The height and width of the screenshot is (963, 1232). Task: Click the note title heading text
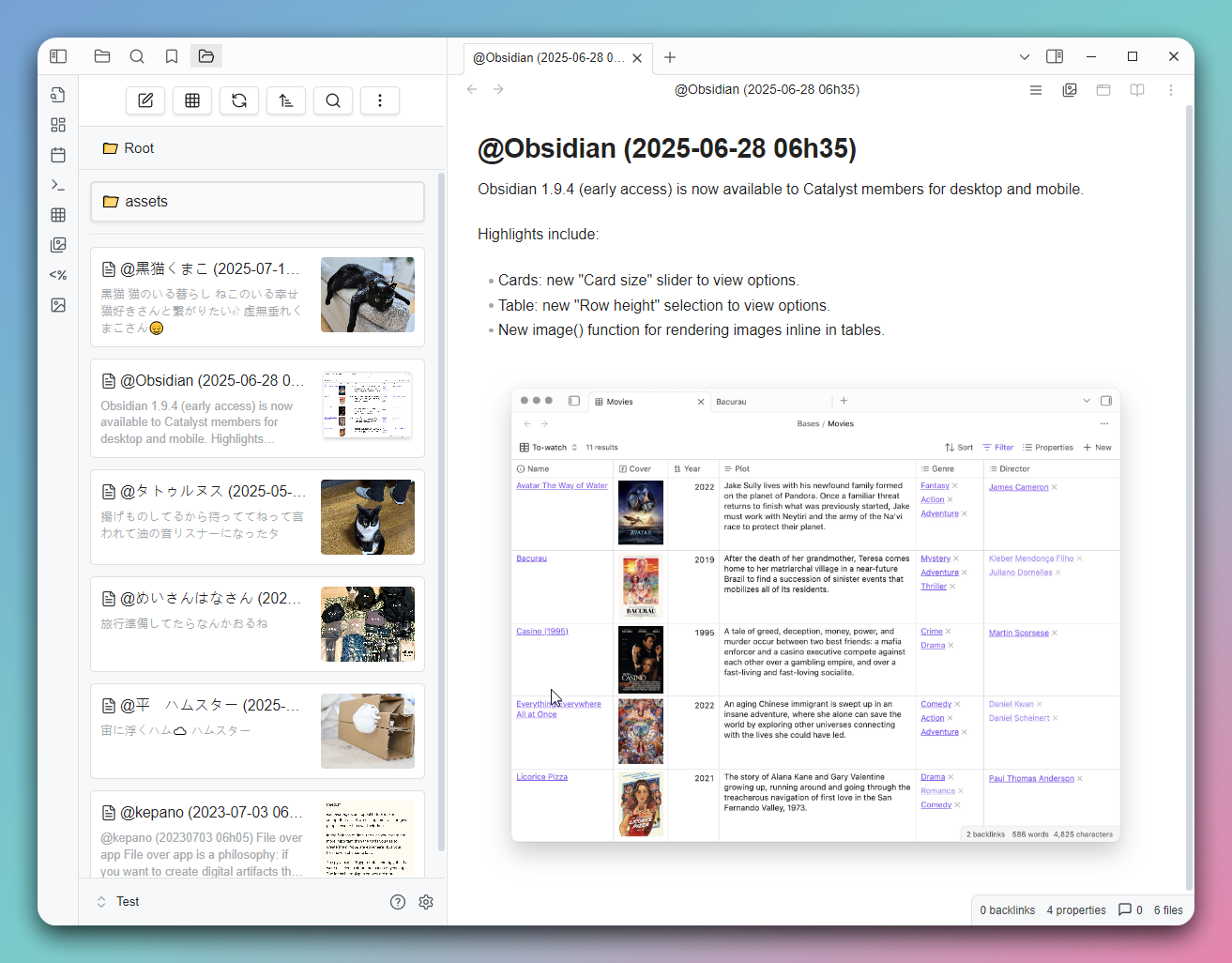pyautogui.click(x=667, y=148)
